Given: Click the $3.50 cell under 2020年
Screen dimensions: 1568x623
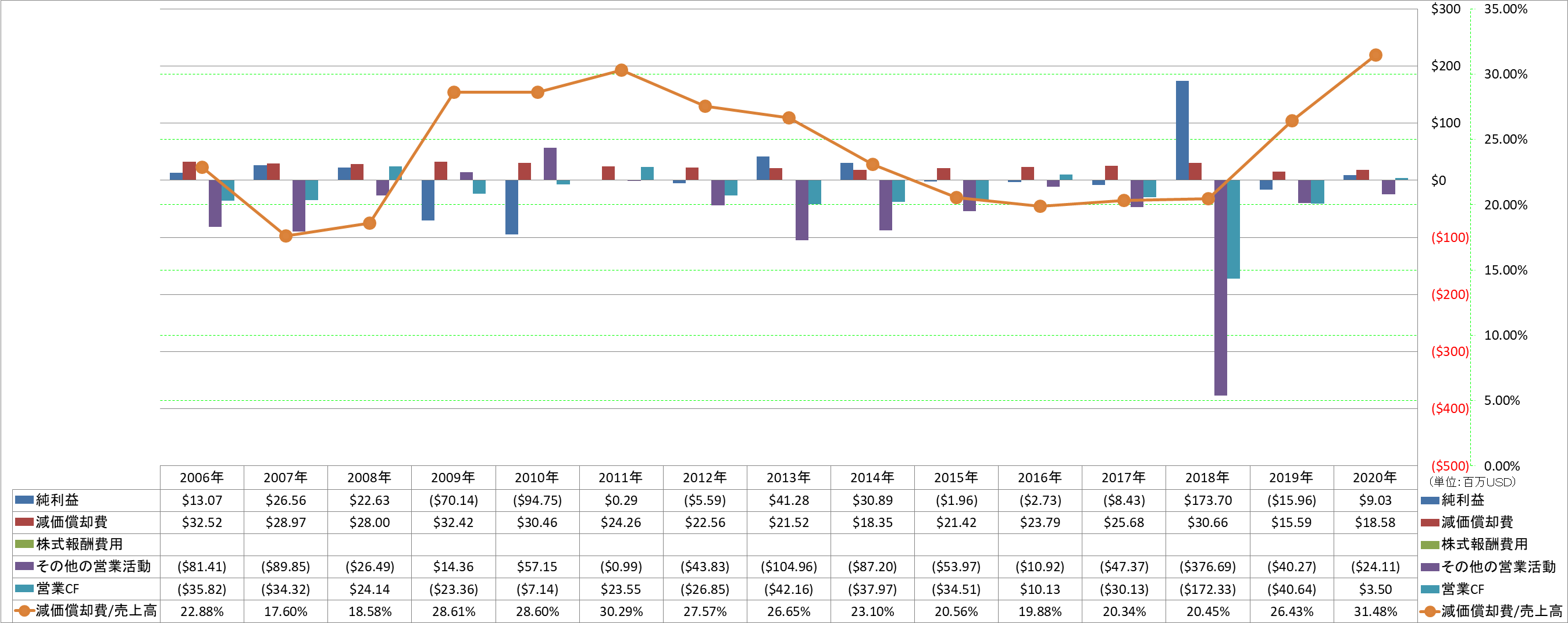Looking at the screenshot, I should (1375, 589).
